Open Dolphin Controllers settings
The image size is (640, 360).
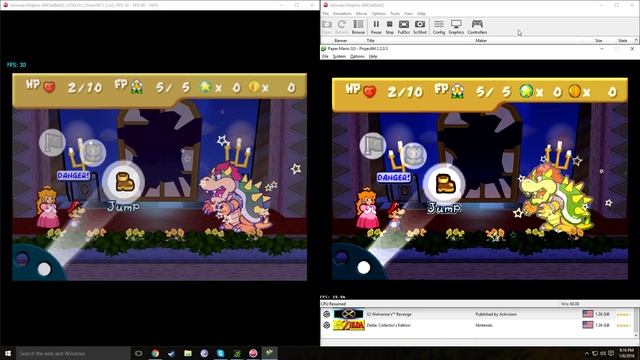[477, 27]
